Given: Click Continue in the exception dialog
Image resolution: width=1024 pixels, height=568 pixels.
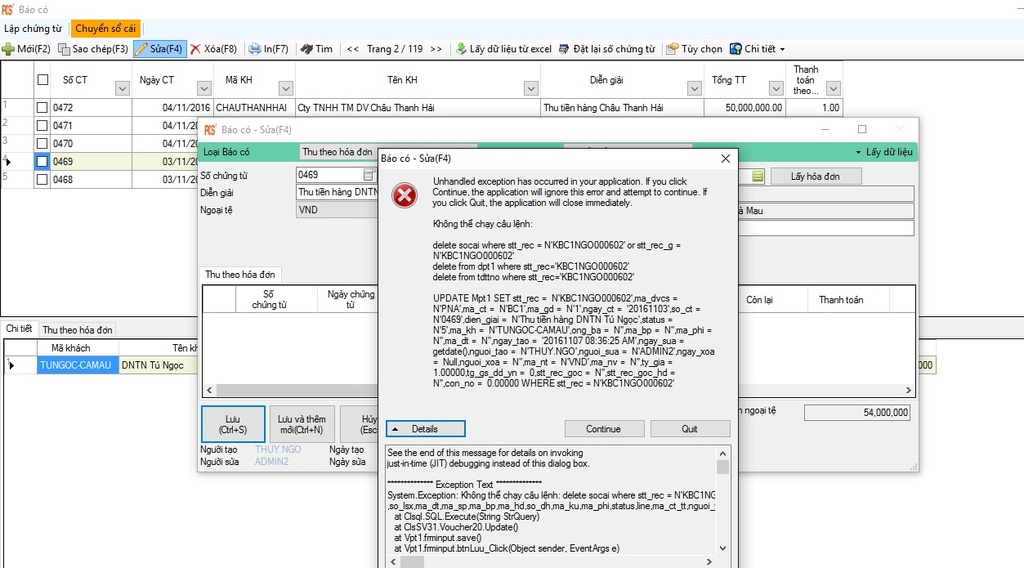Looking at the screenshot, I should [x=603, y=429].
